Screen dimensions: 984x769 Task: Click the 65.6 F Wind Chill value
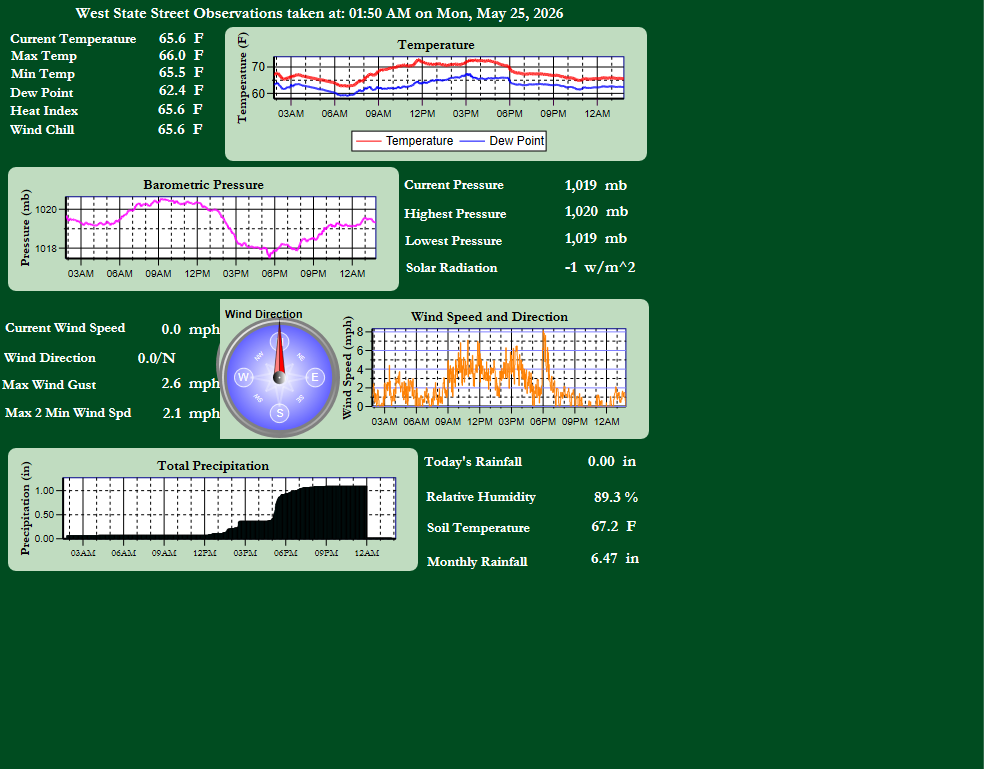click(x=180, y=129)
